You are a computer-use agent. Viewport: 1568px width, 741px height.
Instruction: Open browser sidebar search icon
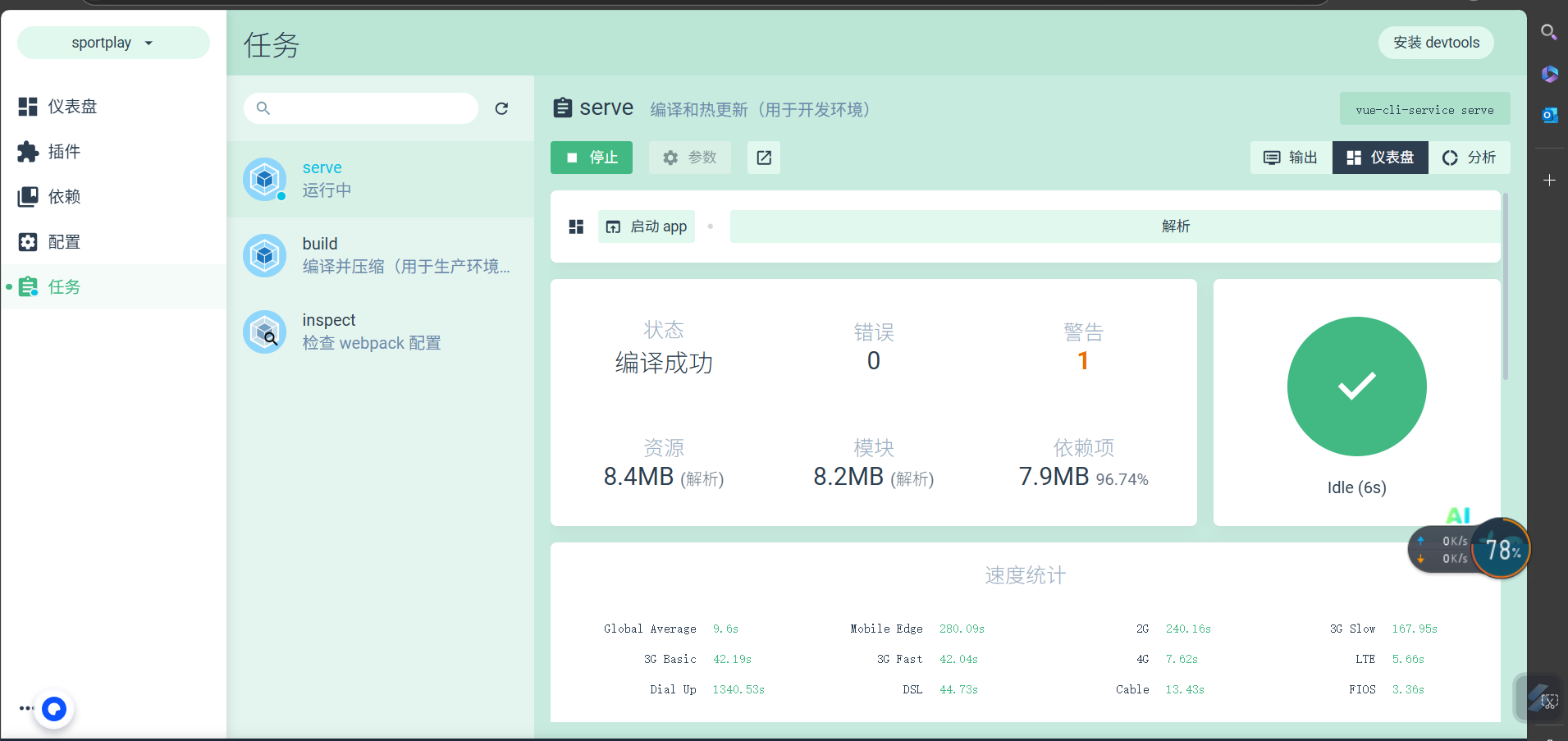pos(1549,32)
